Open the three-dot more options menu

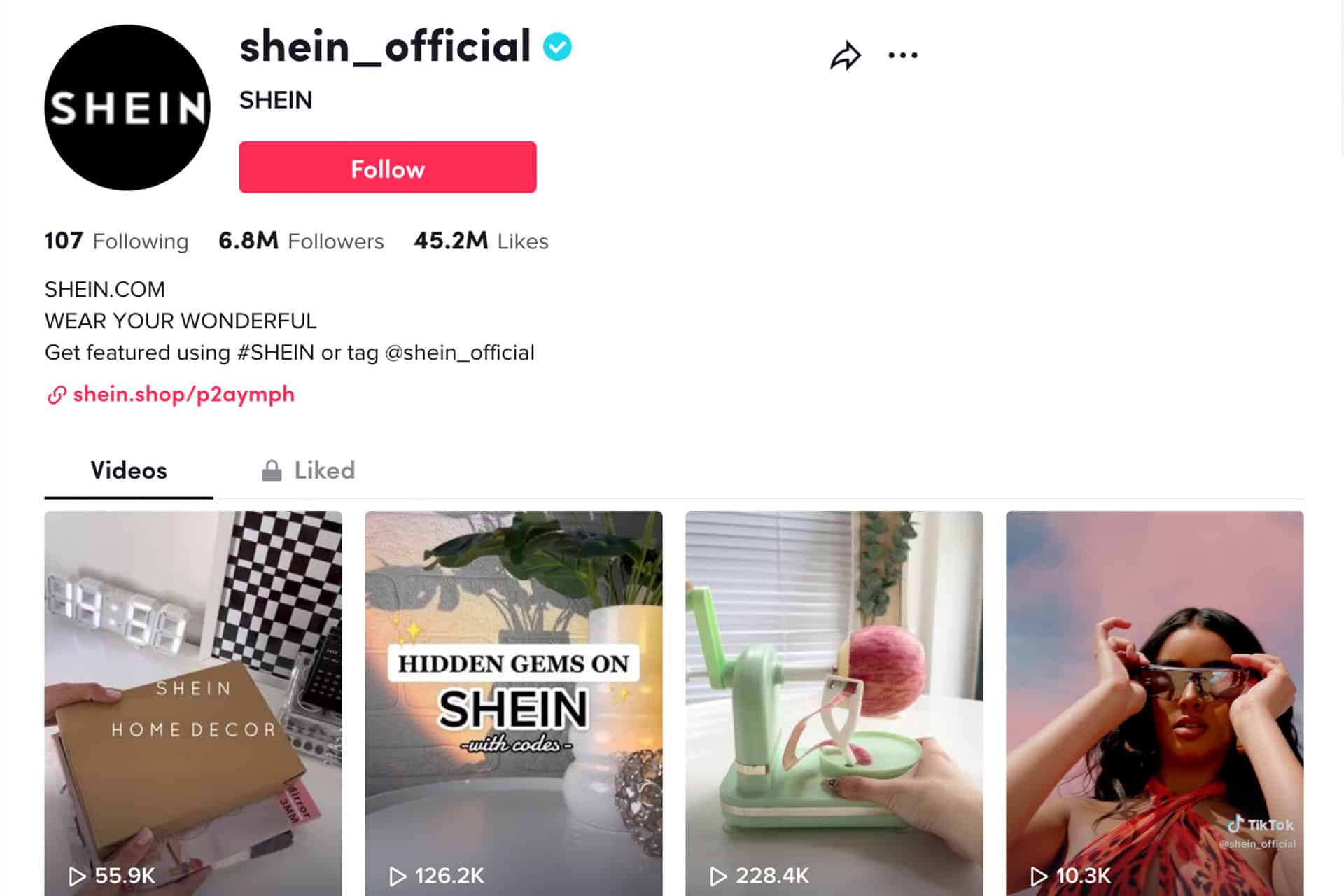point(902,55)
